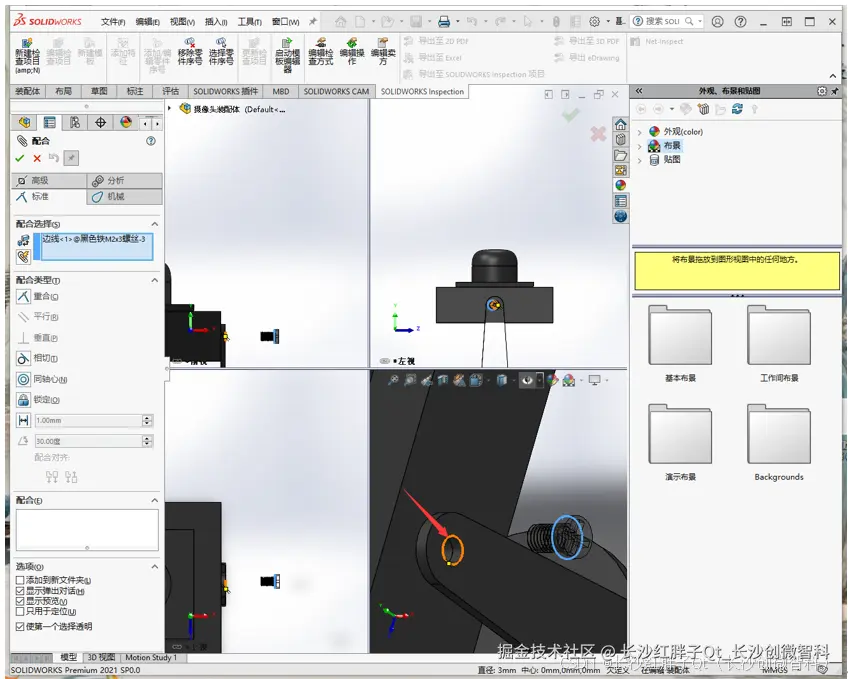Screen dimensions: 848x679
Task: Collapse the 选项 options section
Action: pos(155,567)
